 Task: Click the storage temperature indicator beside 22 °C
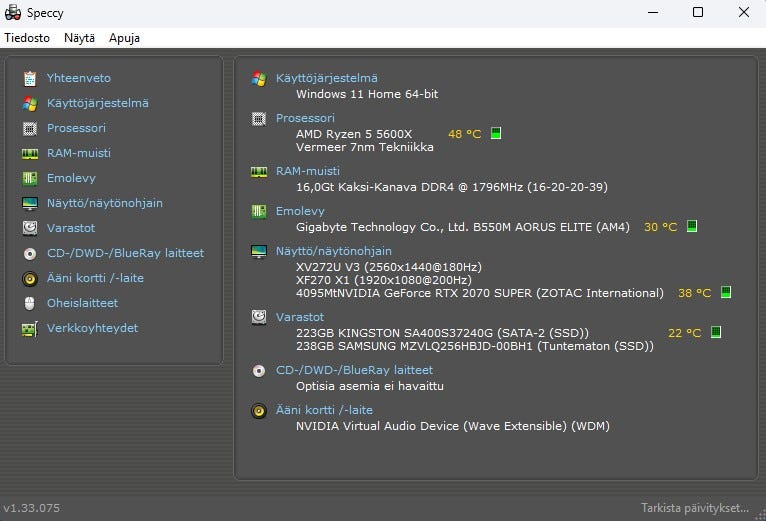coord(716,333)
